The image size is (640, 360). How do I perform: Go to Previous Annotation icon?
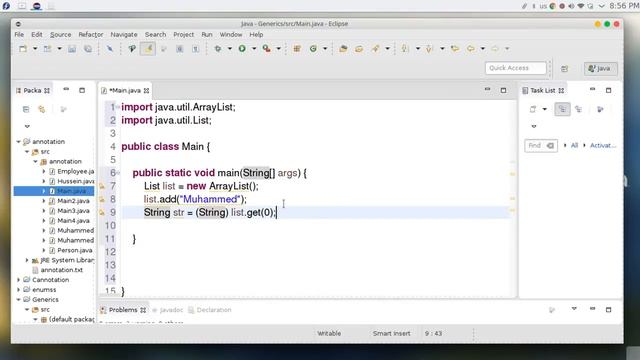point(429,49)
